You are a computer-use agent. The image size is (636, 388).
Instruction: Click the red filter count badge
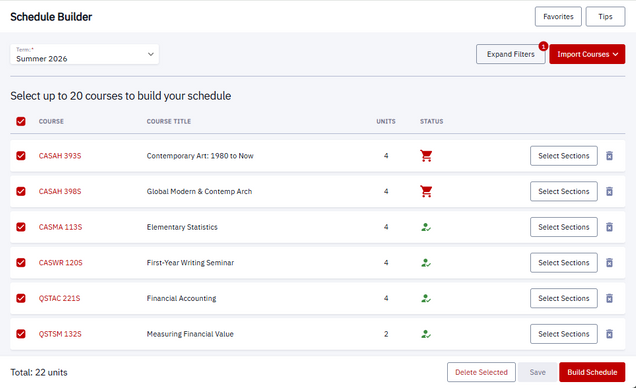[x=543, y=46]
